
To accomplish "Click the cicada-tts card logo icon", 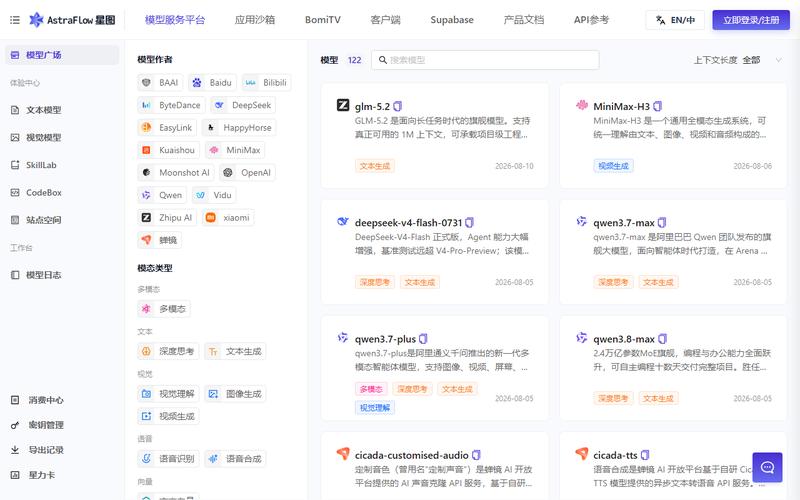I will pyautogui.click(x=582, y=453).
